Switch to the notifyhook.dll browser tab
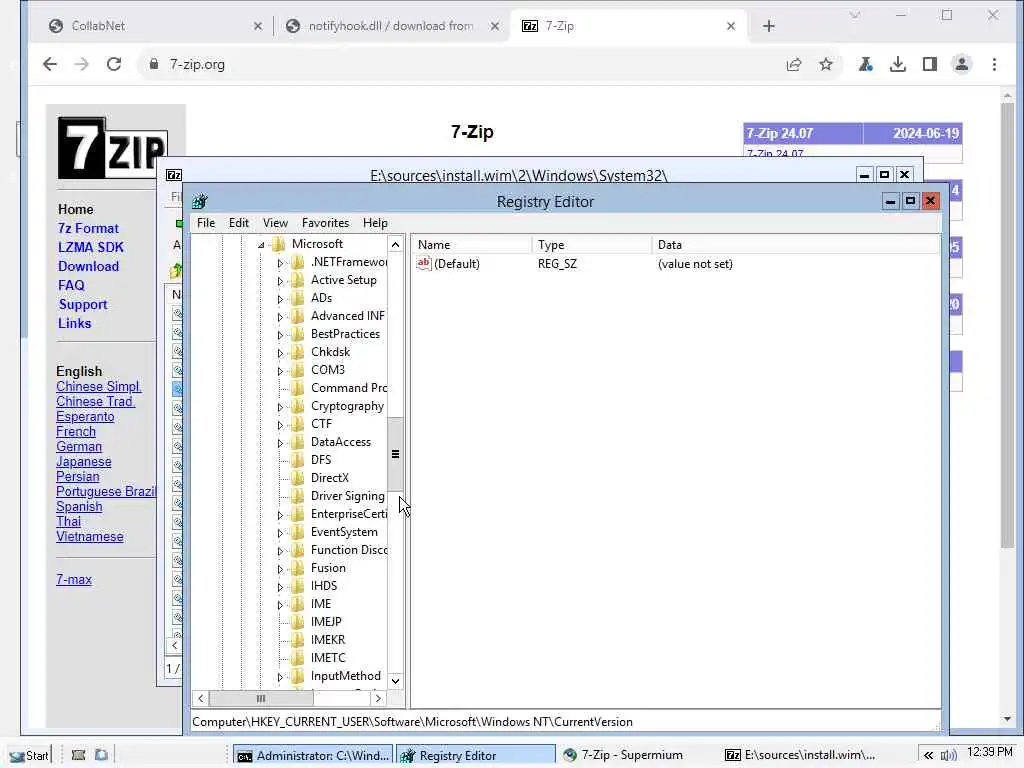The height and width of the screenshot is (768, 1024). click(391, 25)
